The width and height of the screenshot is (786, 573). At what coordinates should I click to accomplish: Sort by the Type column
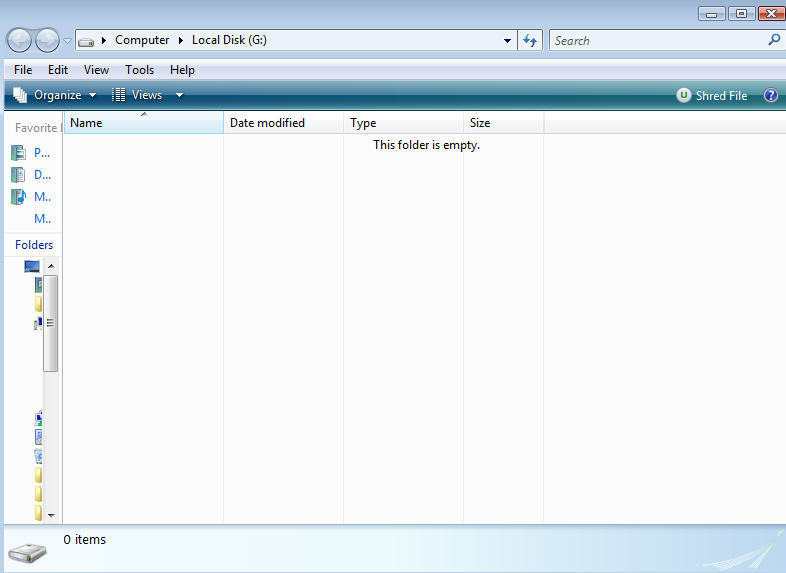(404, 123)
